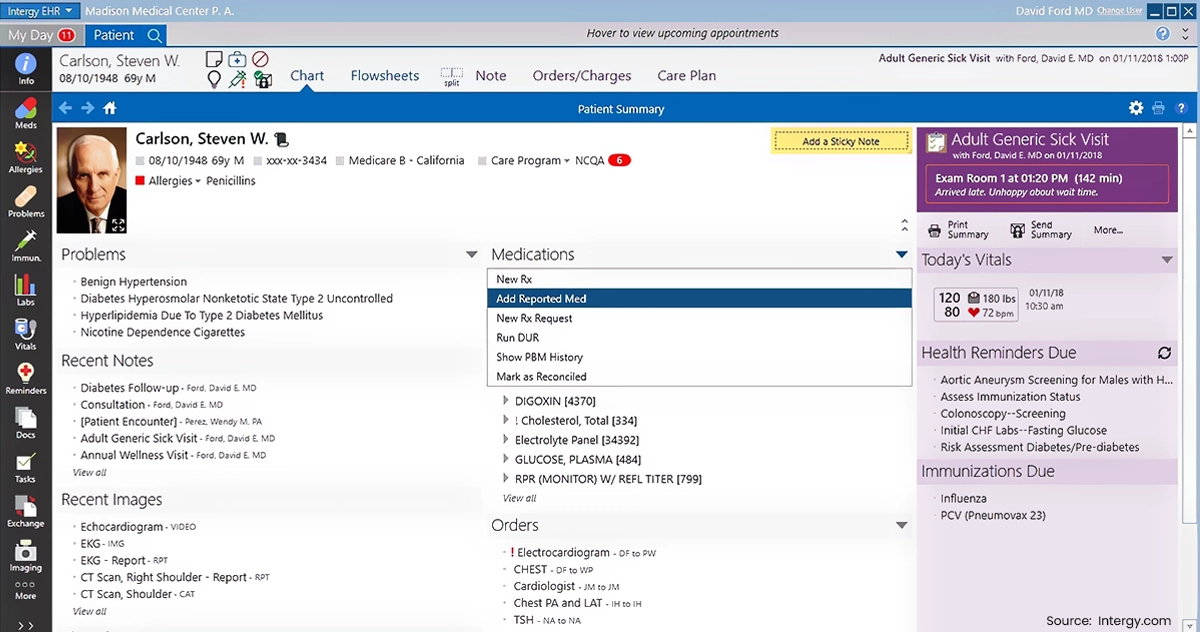This screenshot has width=1200, height=632.
Task: Click the red prohibited circle icon
Action: [x=260, y=59]
